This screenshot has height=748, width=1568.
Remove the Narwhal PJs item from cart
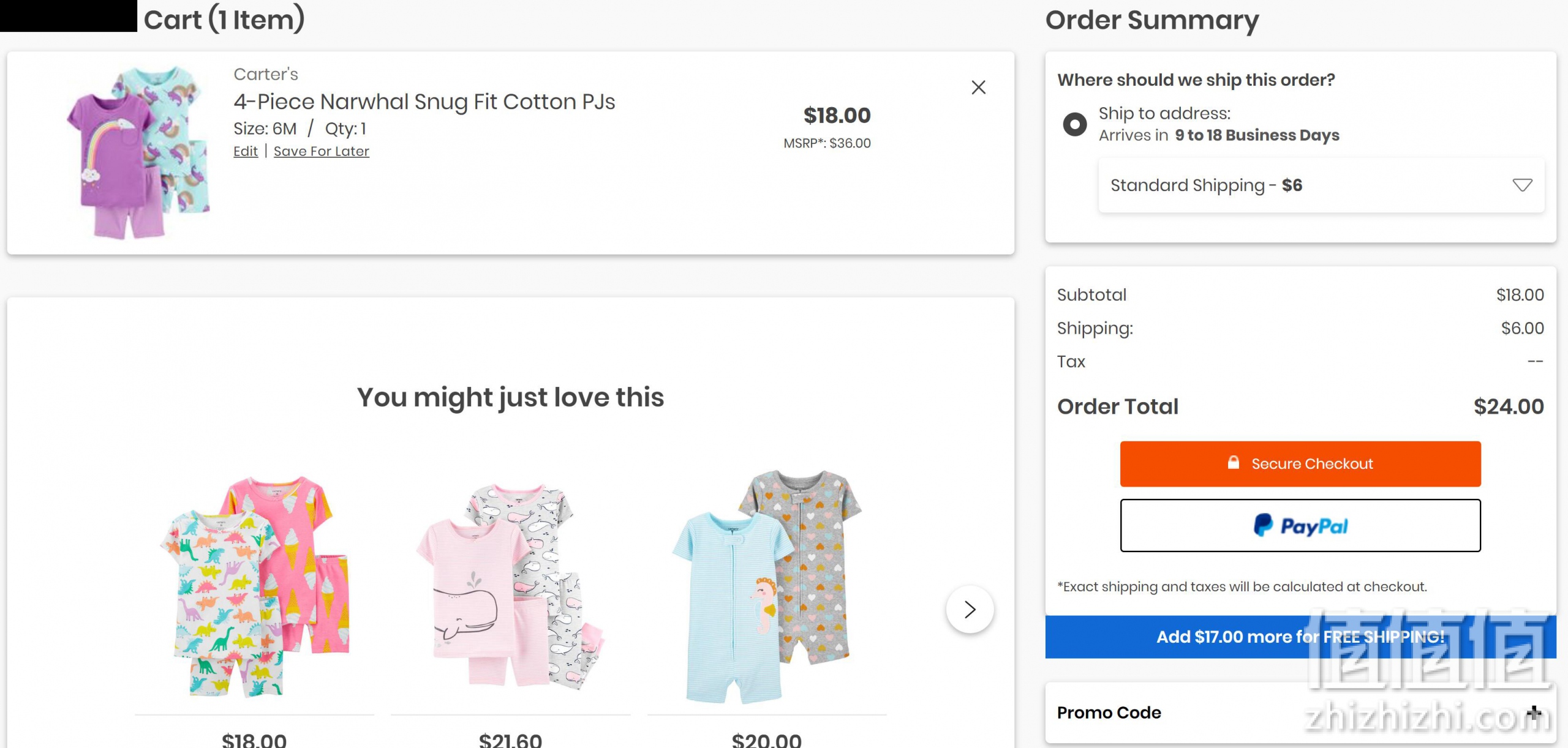tap(978, 88)
